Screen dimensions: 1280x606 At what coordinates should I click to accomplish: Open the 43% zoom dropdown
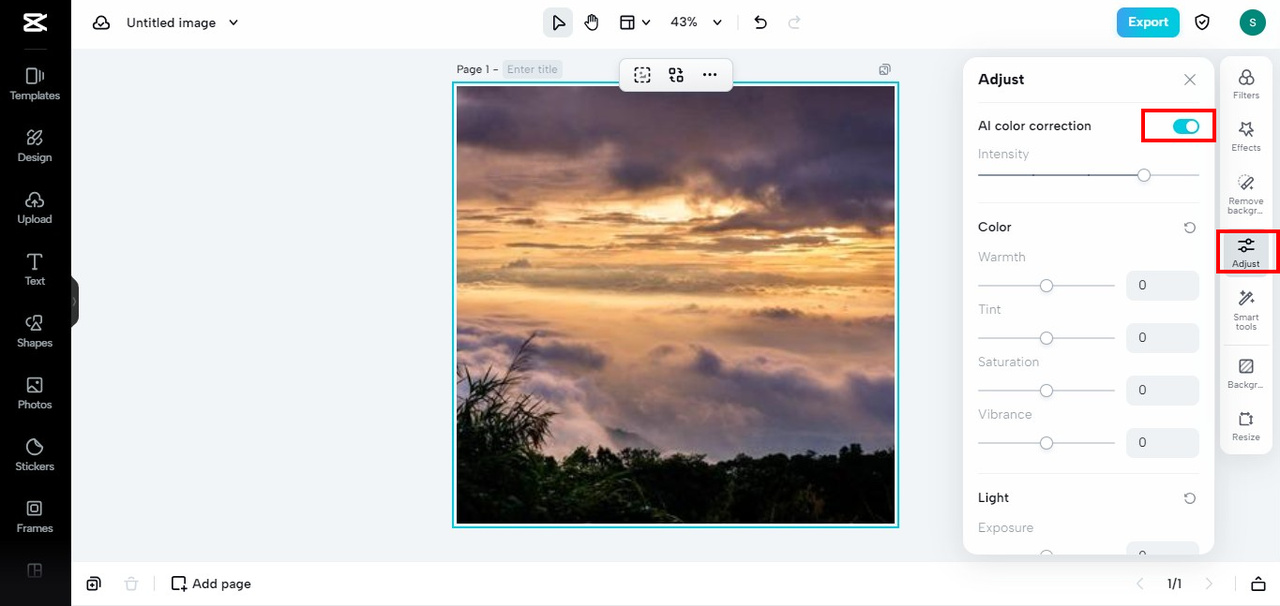coord(696,22)
